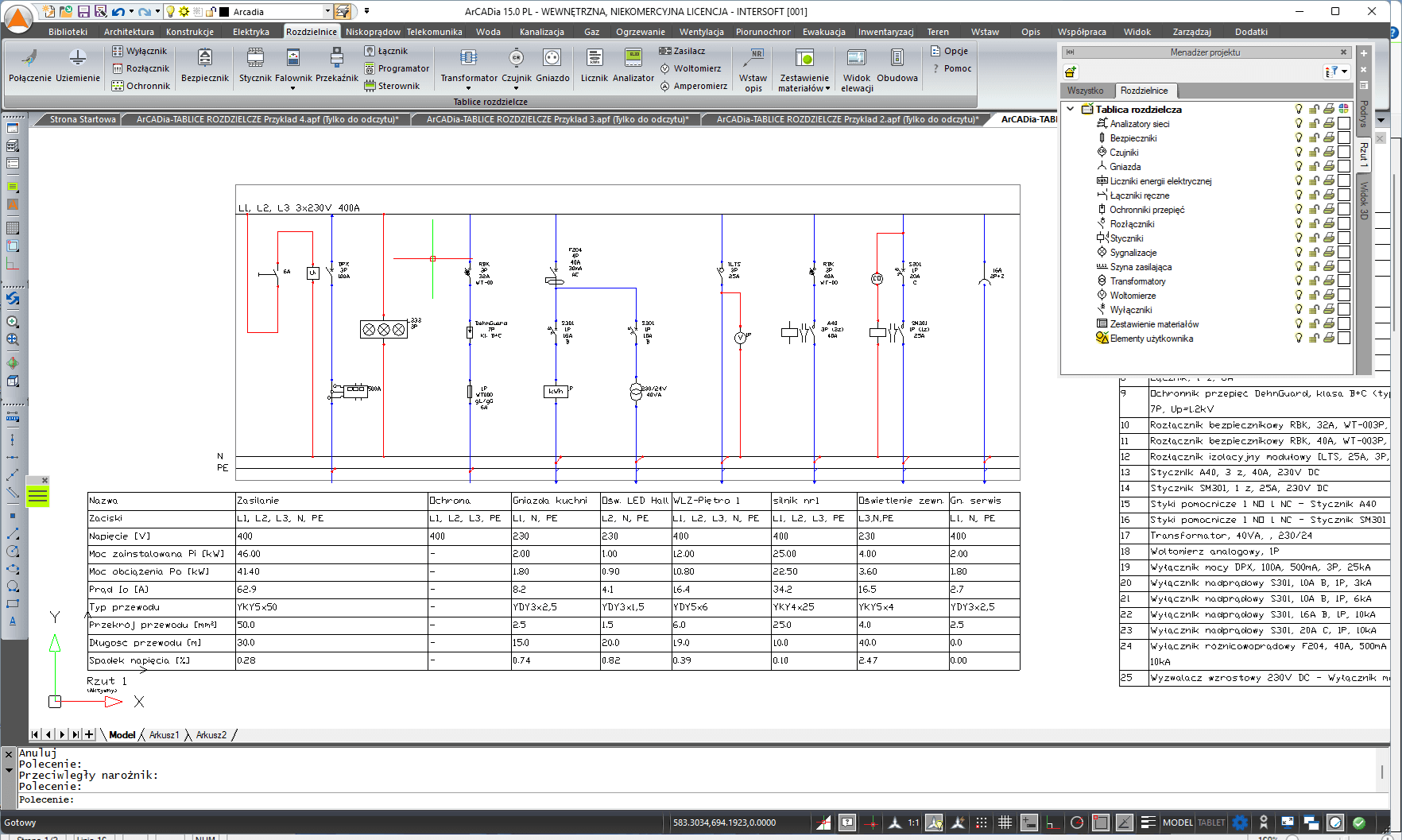Insert a Wyłącznik switch element

[x=139, y=51]
